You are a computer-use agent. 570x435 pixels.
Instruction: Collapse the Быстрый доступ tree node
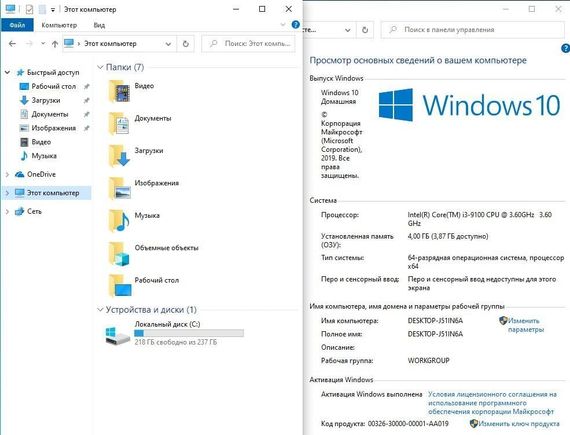(x=7, y=73)
